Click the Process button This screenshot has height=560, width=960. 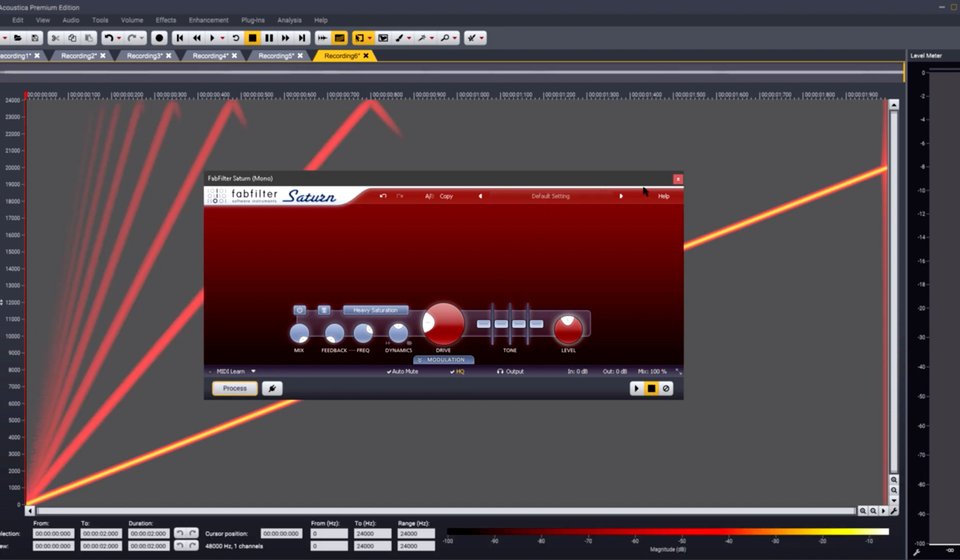pyautogui.click(x=235, y=389)
